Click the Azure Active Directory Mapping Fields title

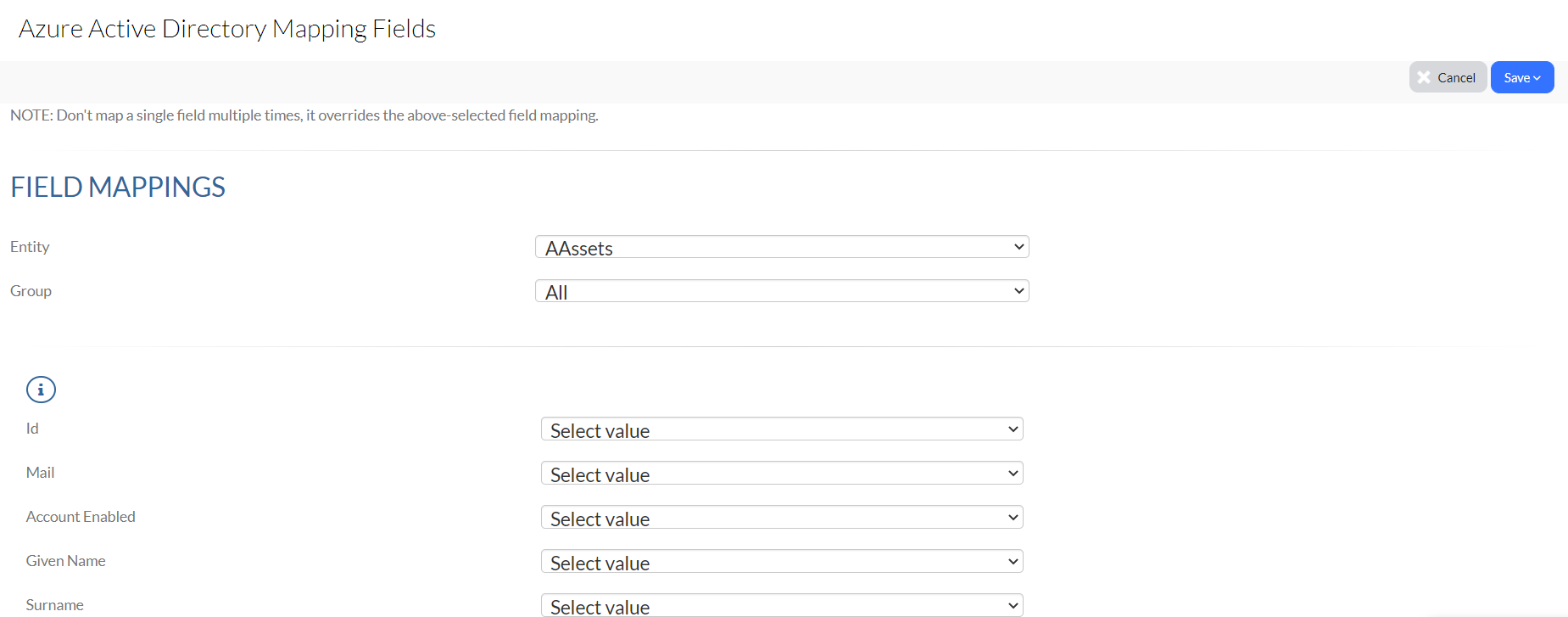click(227, 29)
